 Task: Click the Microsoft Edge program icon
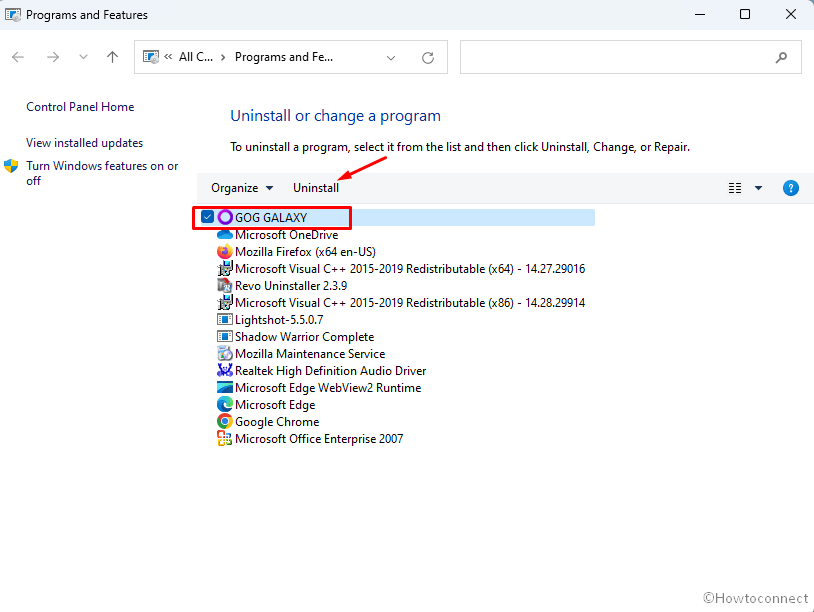point(225,404)
